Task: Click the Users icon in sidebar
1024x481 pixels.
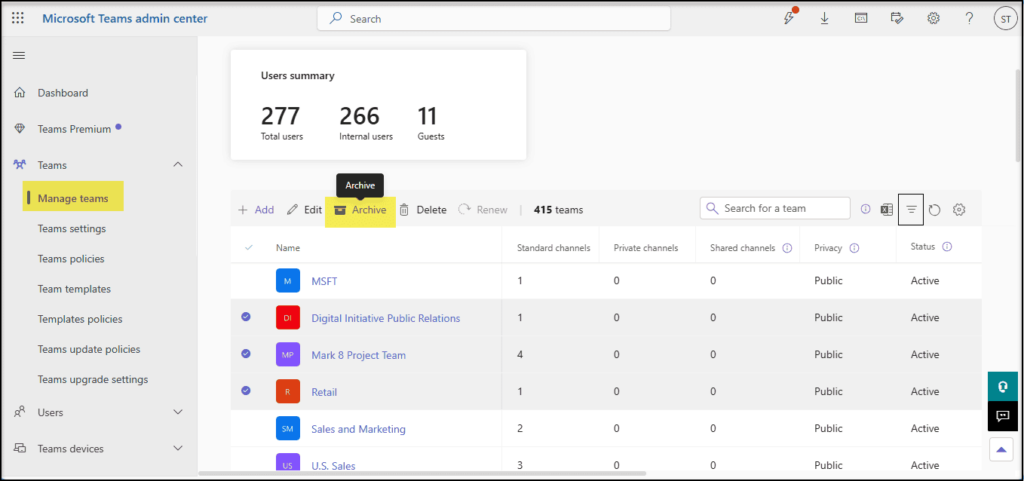Action: (20, 412)
